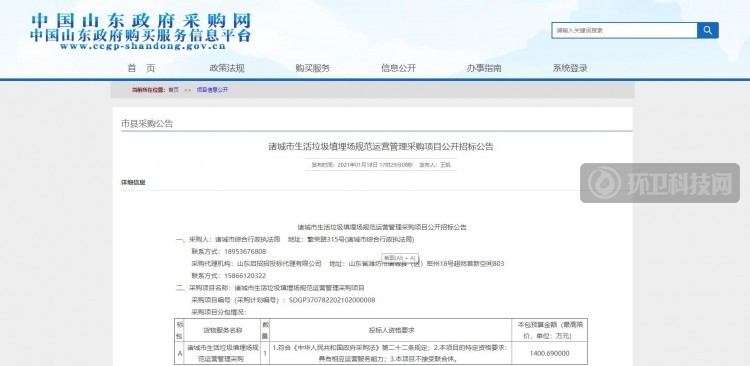The image size is (750, 366).
Task: Click the agency phone number 15866120322
Action: tap(244, 276)
